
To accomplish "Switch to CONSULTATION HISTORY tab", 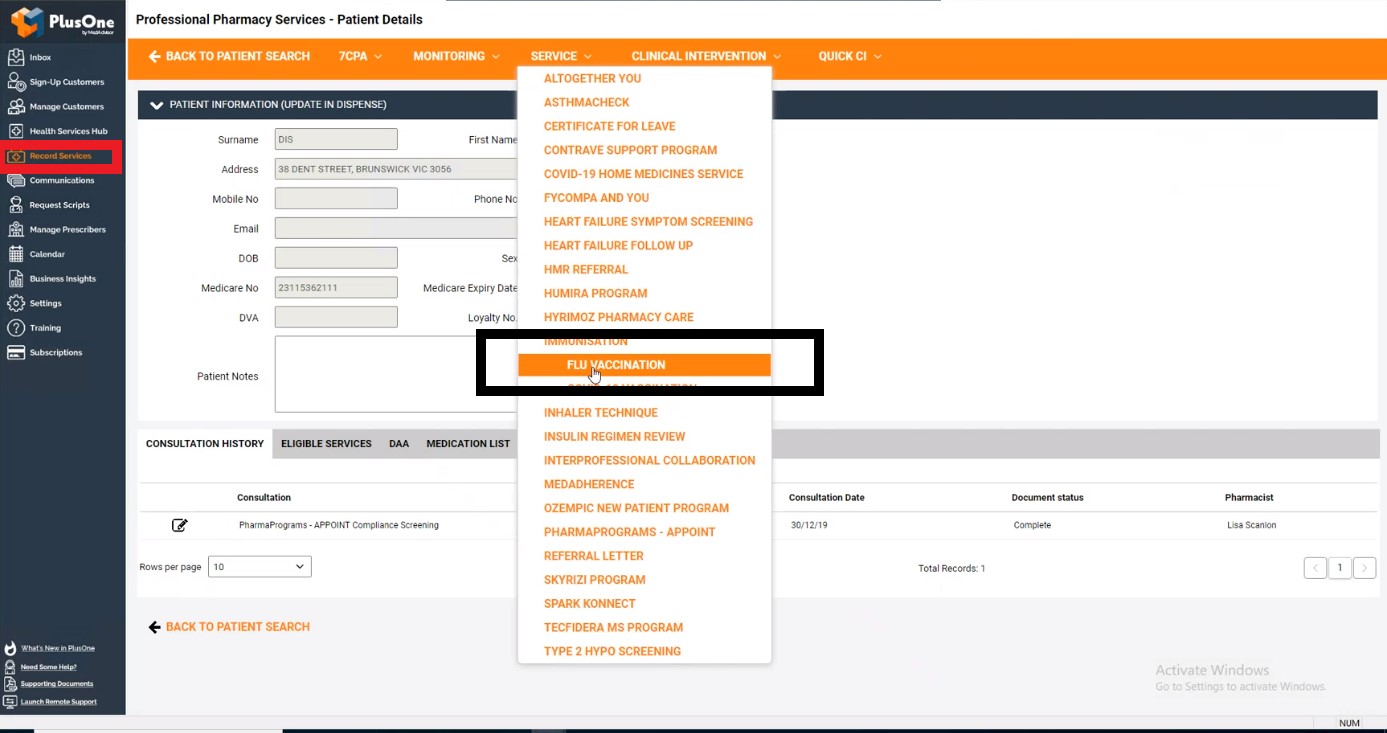I will click(205, 444).
